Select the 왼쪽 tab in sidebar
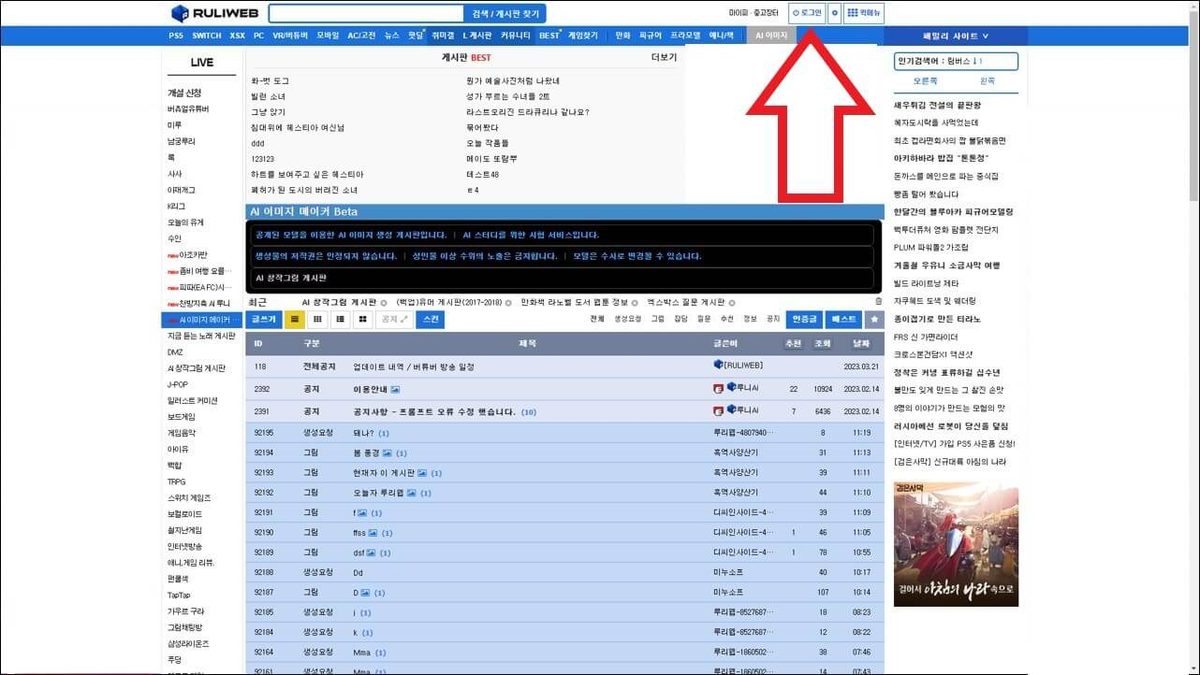The height and width of the screenshot is (675, 1200). (x=987, y=80)
